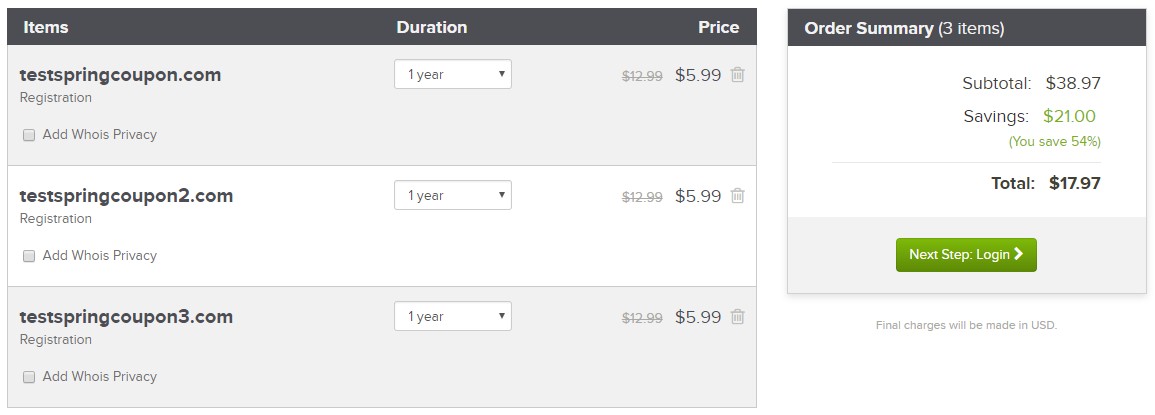1155x415 pixels.
Task: Expand the duration selector for testspringcoupon3.com
Action: 453,316
